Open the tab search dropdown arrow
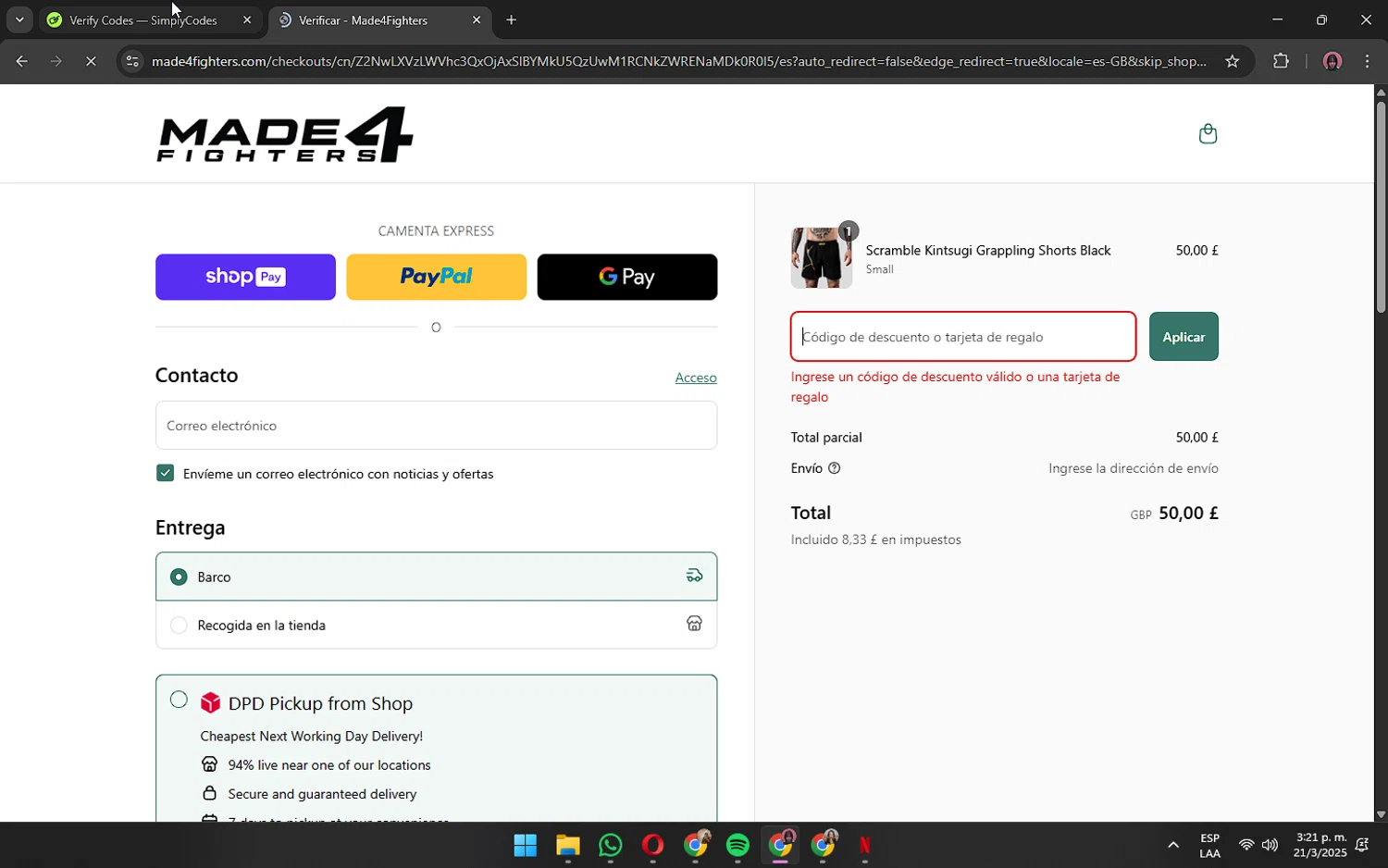 click(x=19, y=19)
